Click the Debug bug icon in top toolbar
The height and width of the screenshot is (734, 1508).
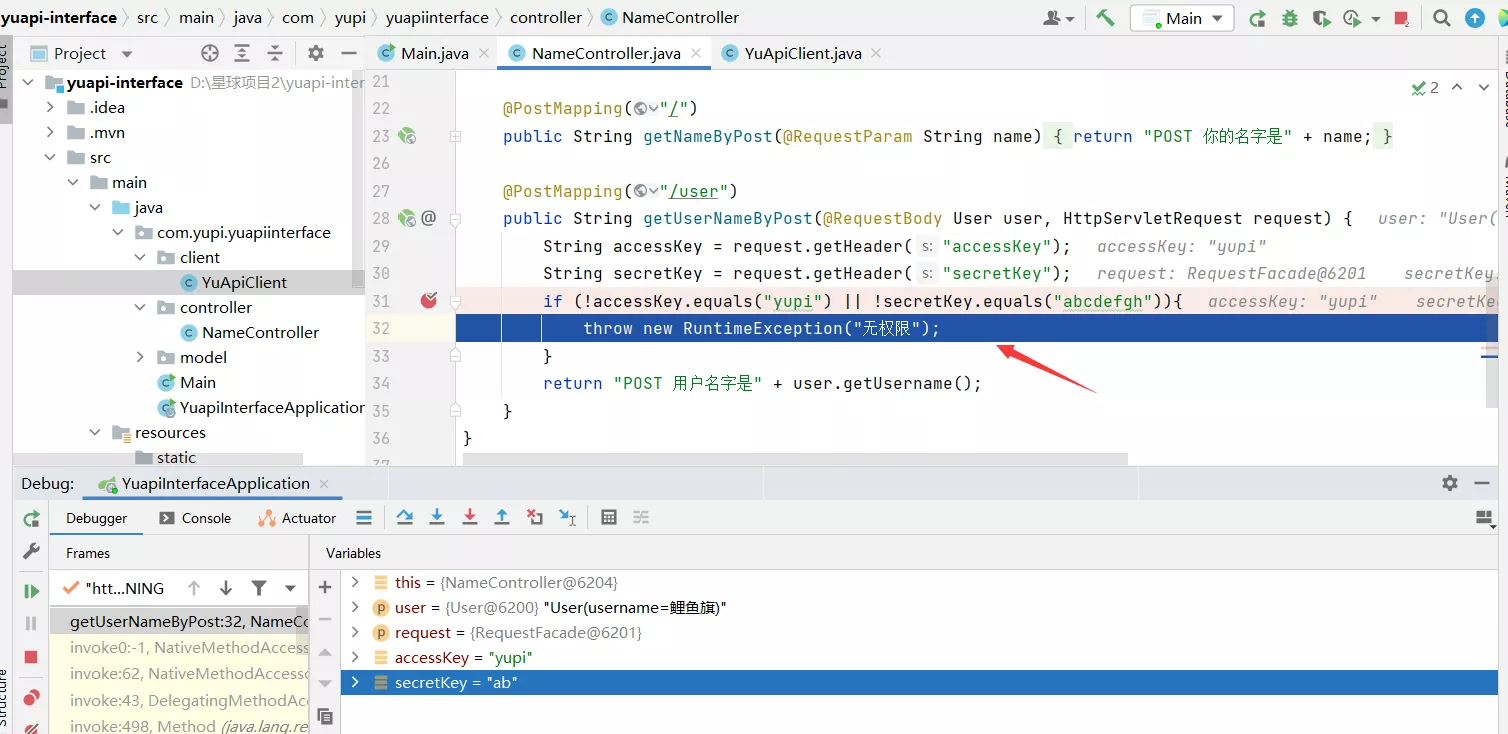point(1290,18)
